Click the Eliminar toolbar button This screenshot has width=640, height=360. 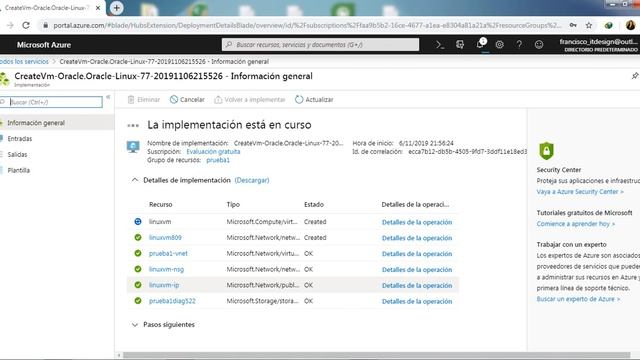[144, 100]
